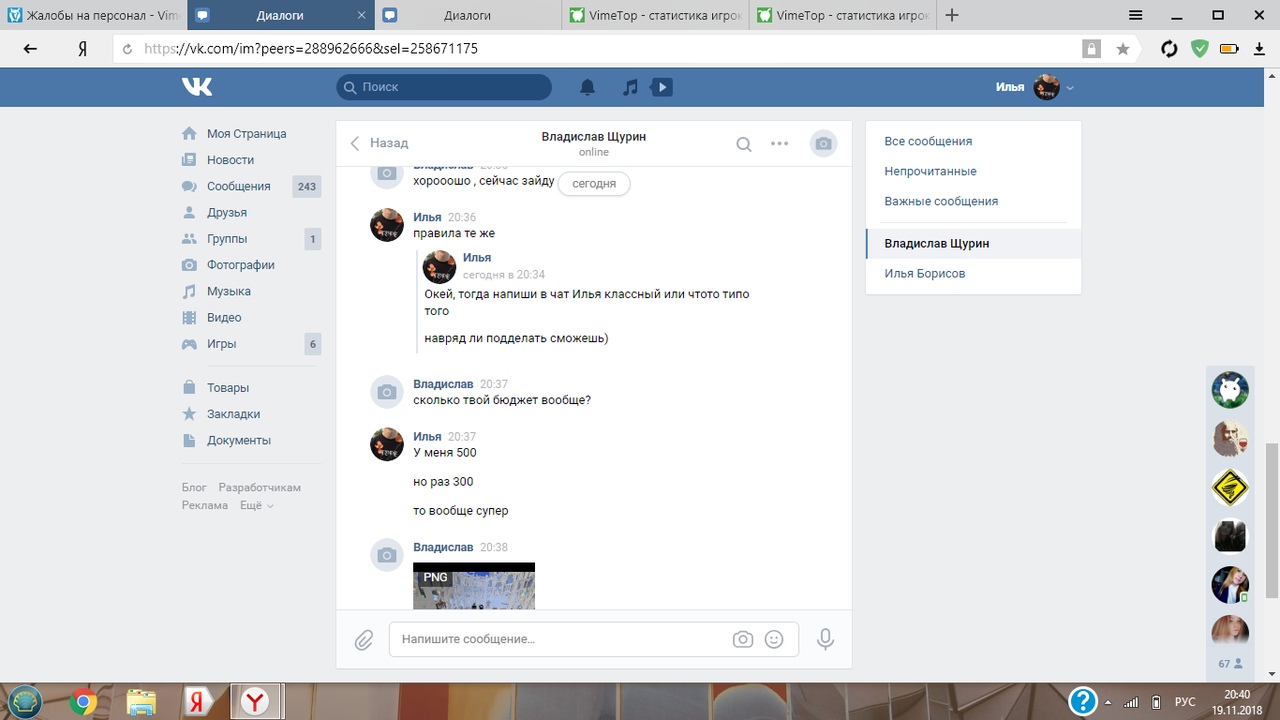Open the three-dots conversation actions menu
The width and height of the screenshot is (1280, 720).
point(780,144)
